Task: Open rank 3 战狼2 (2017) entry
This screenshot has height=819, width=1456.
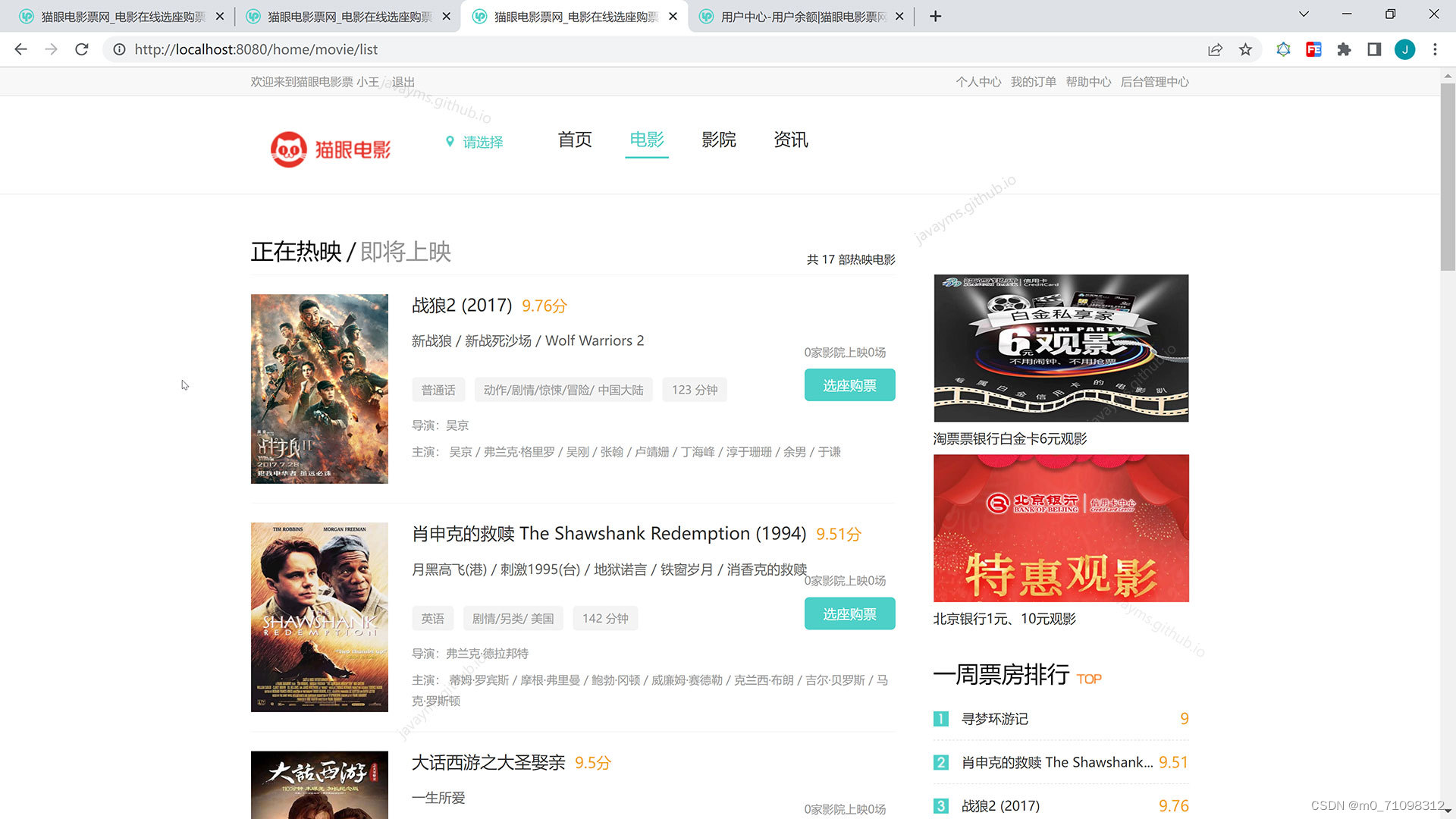Action: (x=1061, y=805)
